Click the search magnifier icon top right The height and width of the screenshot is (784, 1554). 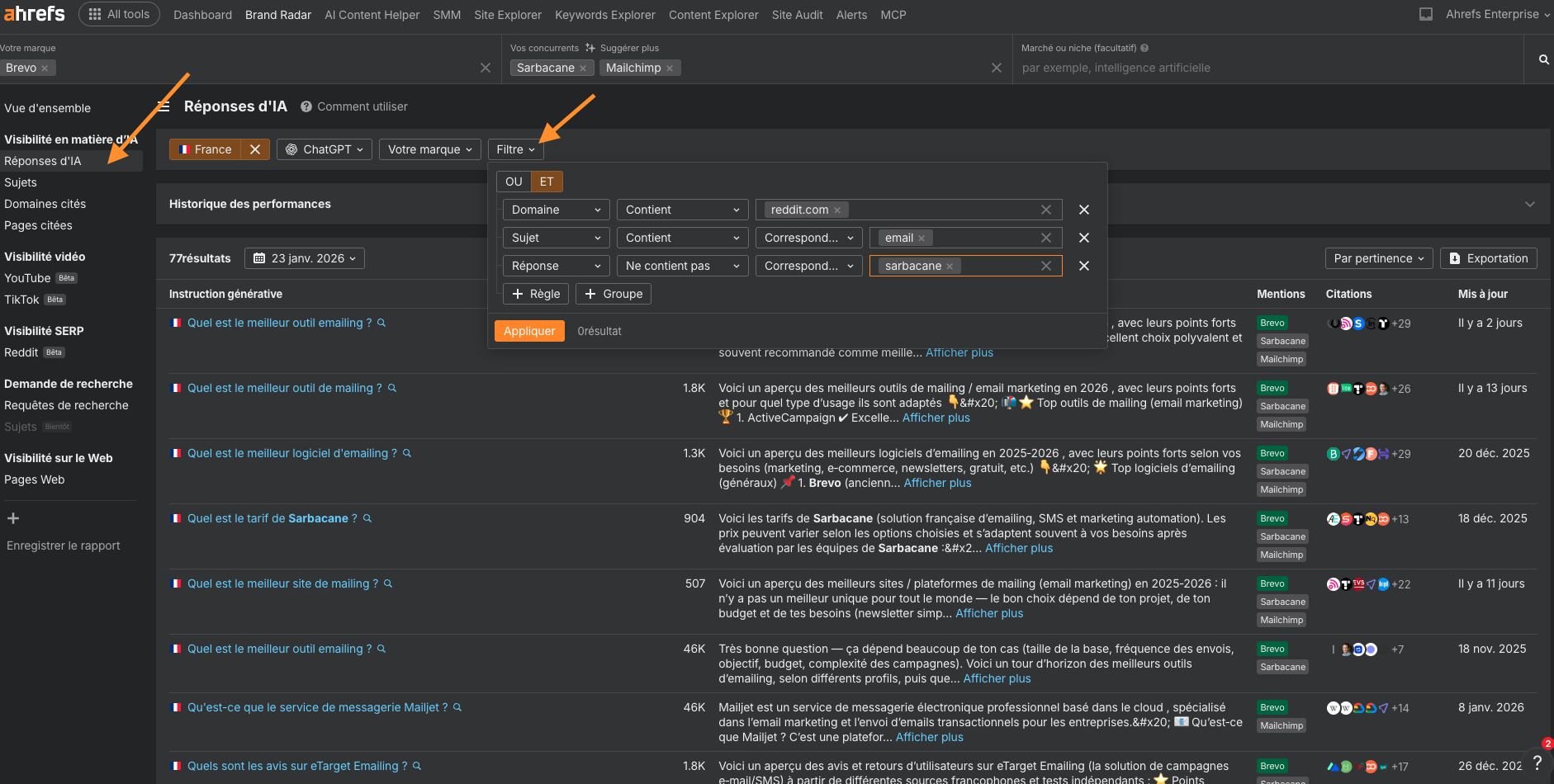click(x=1542, y=59)
